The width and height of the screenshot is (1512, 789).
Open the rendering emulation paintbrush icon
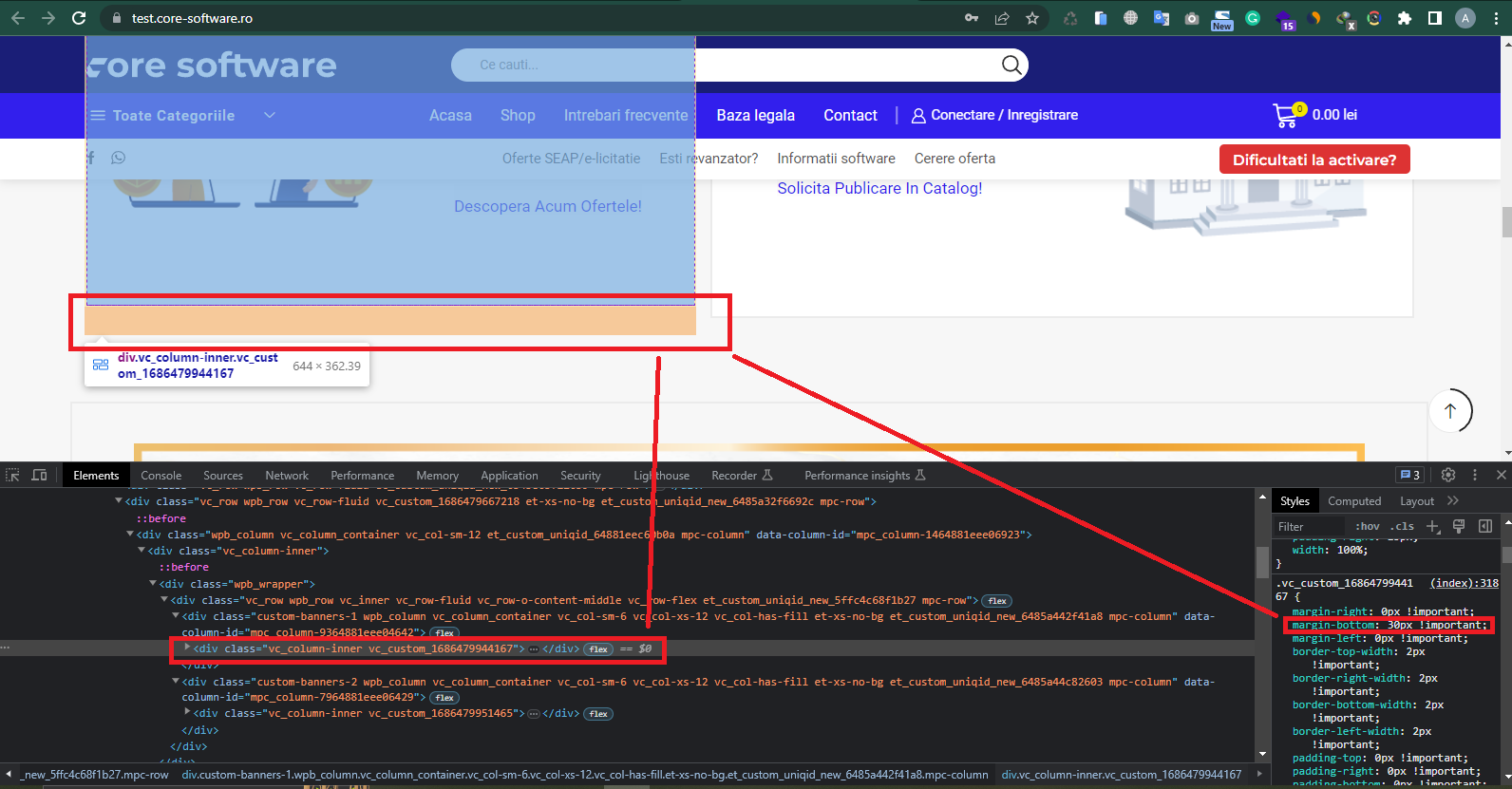pyautogui.click(x=1459, y=526)
